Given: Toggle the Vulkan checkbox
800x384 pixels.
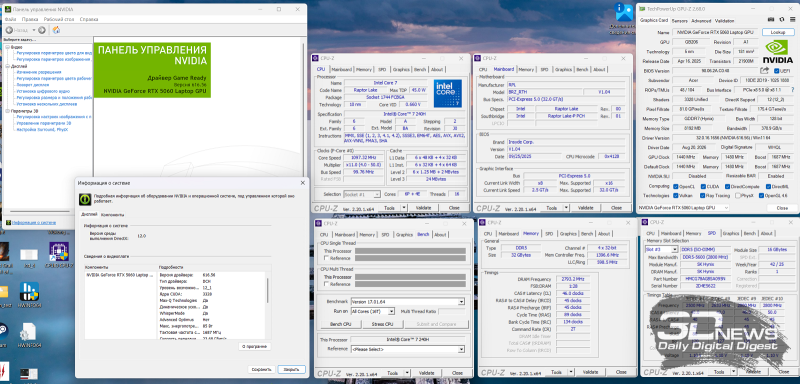Looking at the screenshot, I should point(676,195).
